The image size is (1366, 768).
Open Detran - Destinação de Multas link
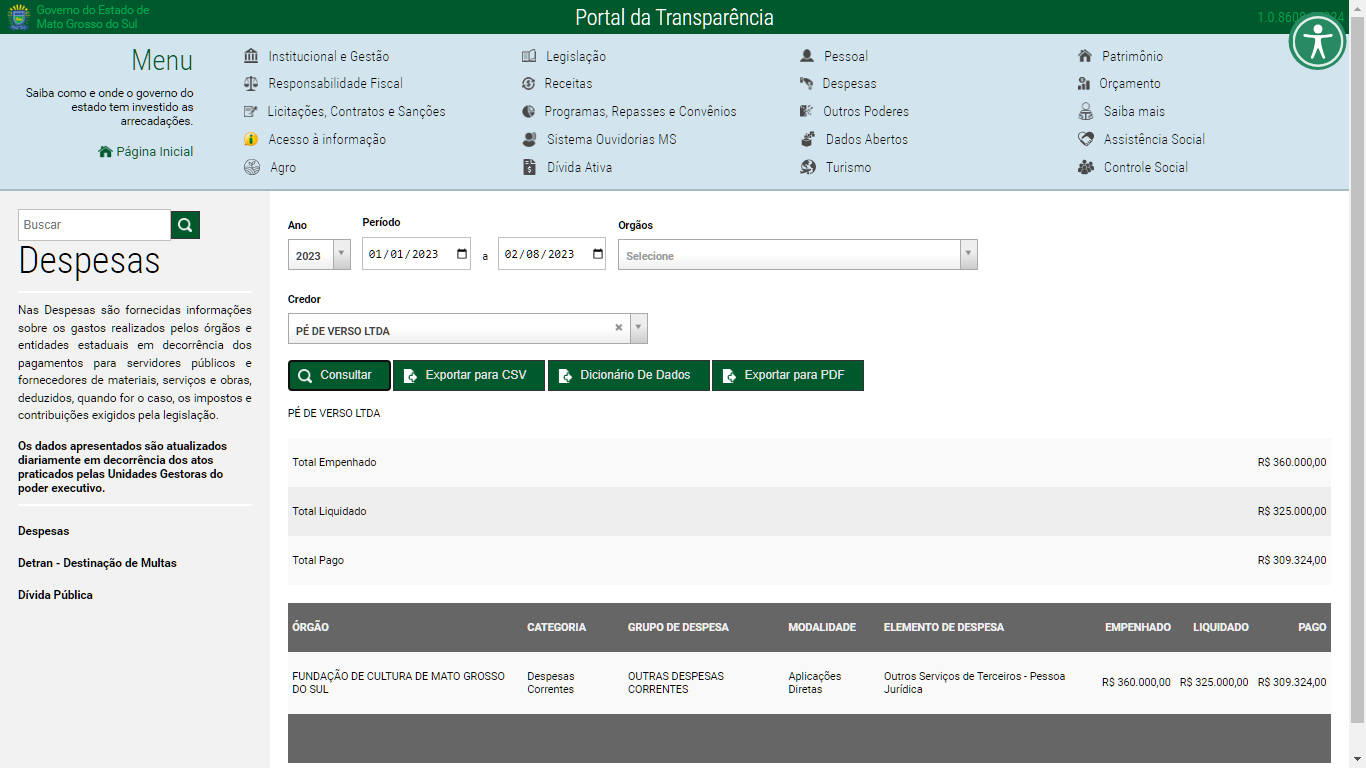coord(97,563)
